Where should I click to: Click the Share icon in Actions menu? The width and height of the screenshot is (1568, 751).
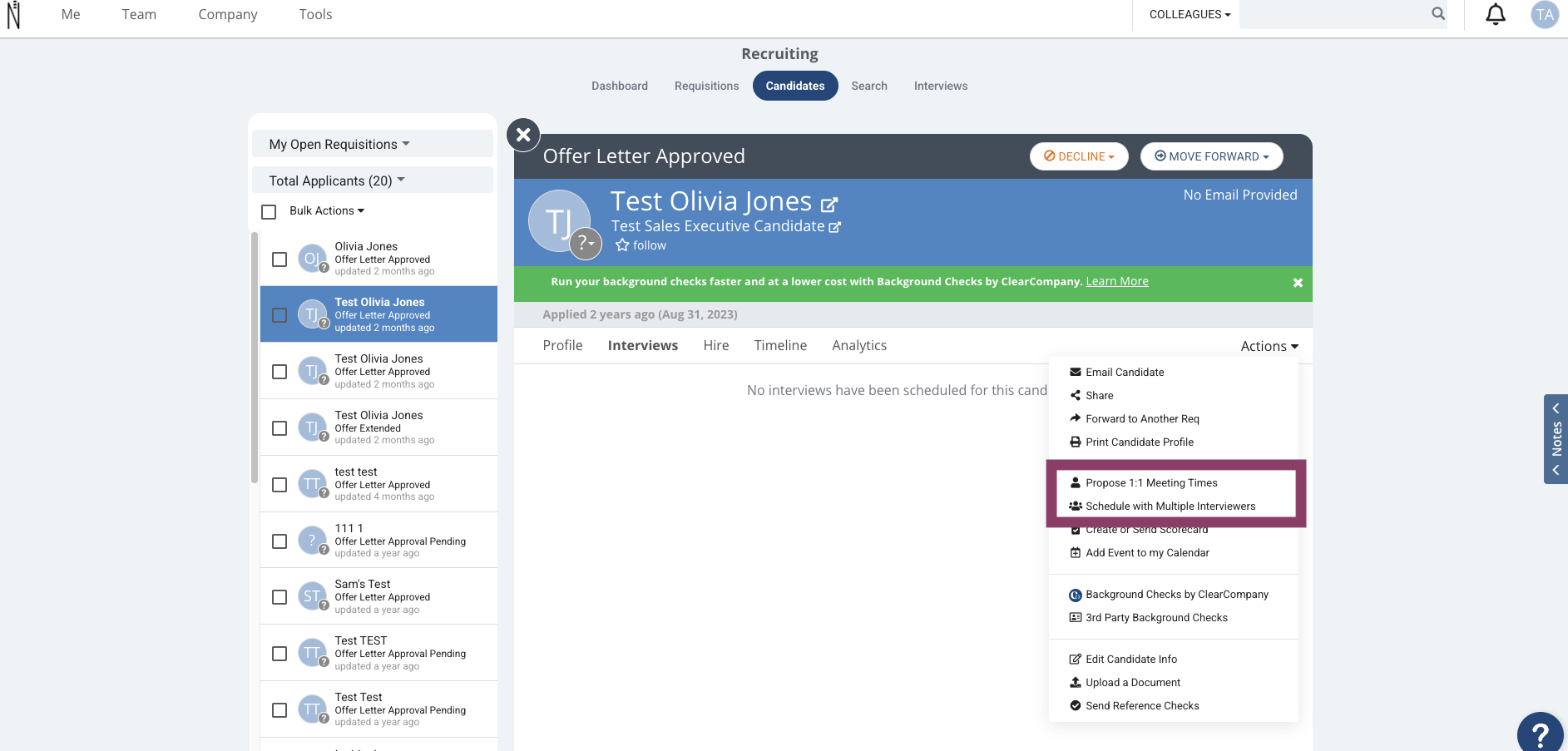coord(1076,395)
